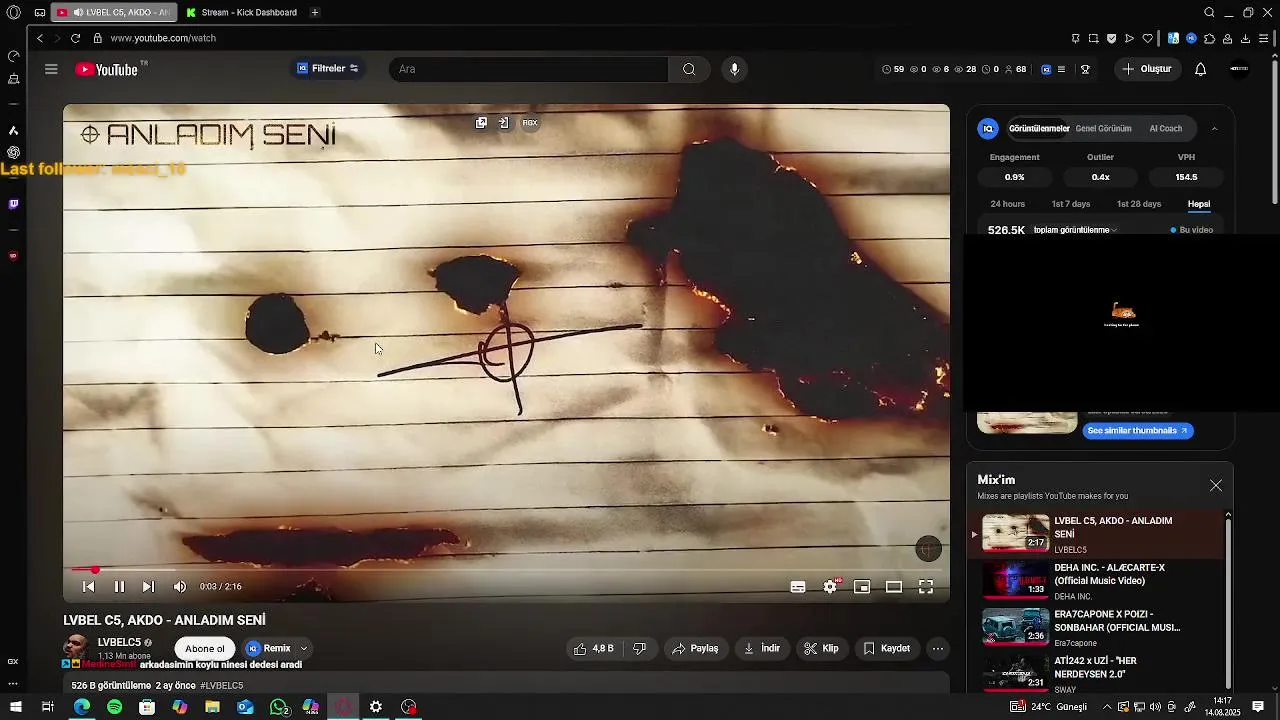This screenshot has height=720, width=1280.
Task: Pop out video with the overlay icon
Action: coord(481,123)
